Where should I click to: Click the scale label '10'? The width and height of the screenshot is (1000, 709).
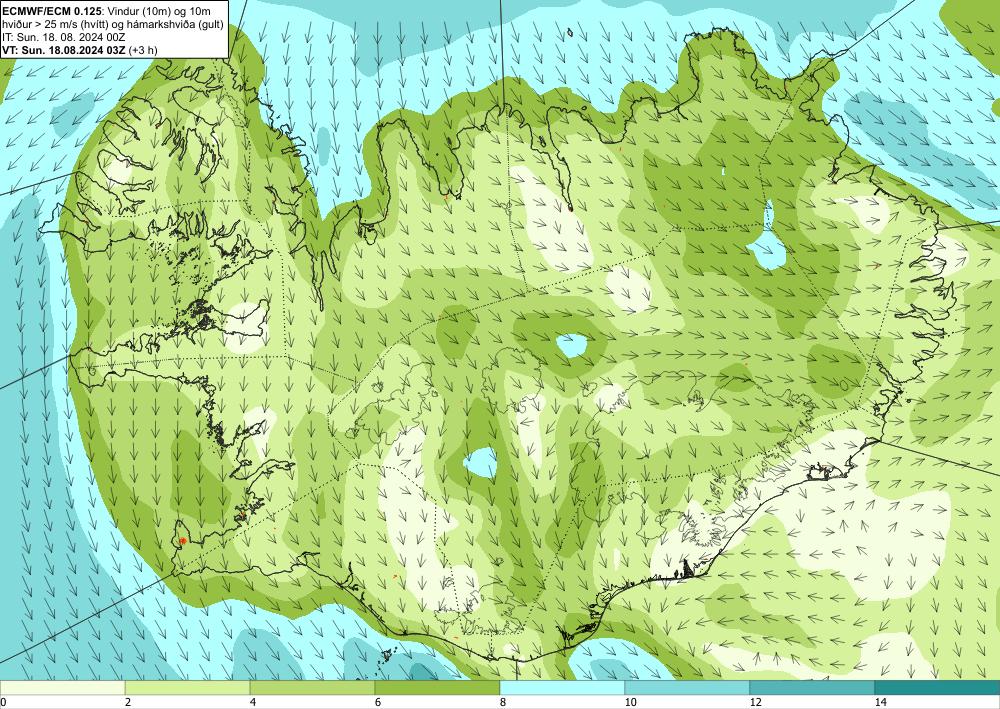[x=631, y=702]
